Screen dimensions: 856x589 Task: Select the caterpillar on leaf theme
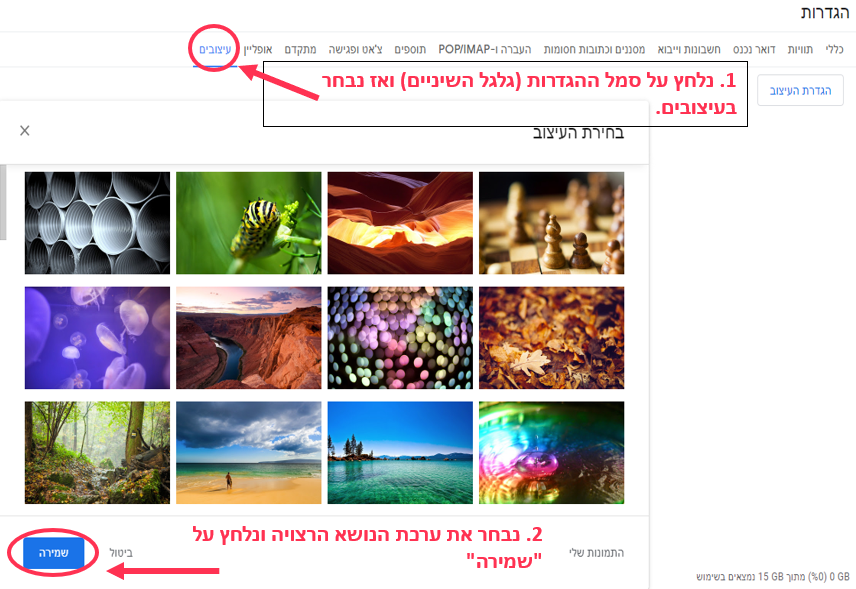(x=248, y=223)
